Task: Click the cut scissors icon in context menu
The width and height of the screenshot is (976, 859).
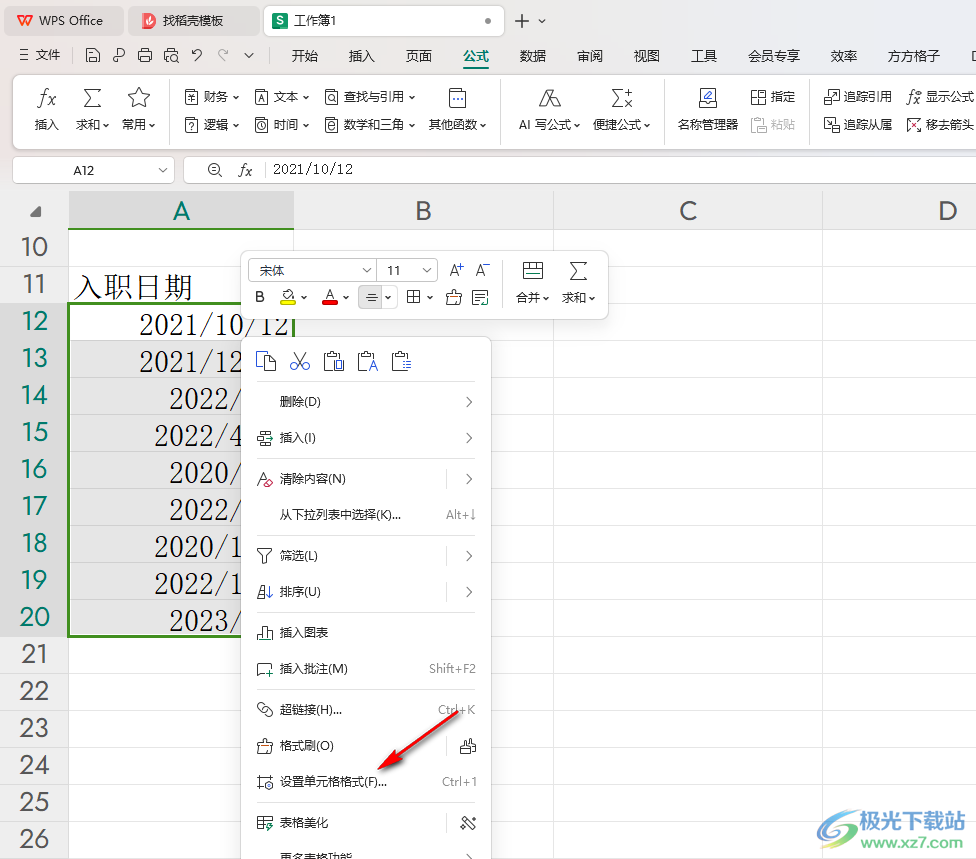Action: 299,361
